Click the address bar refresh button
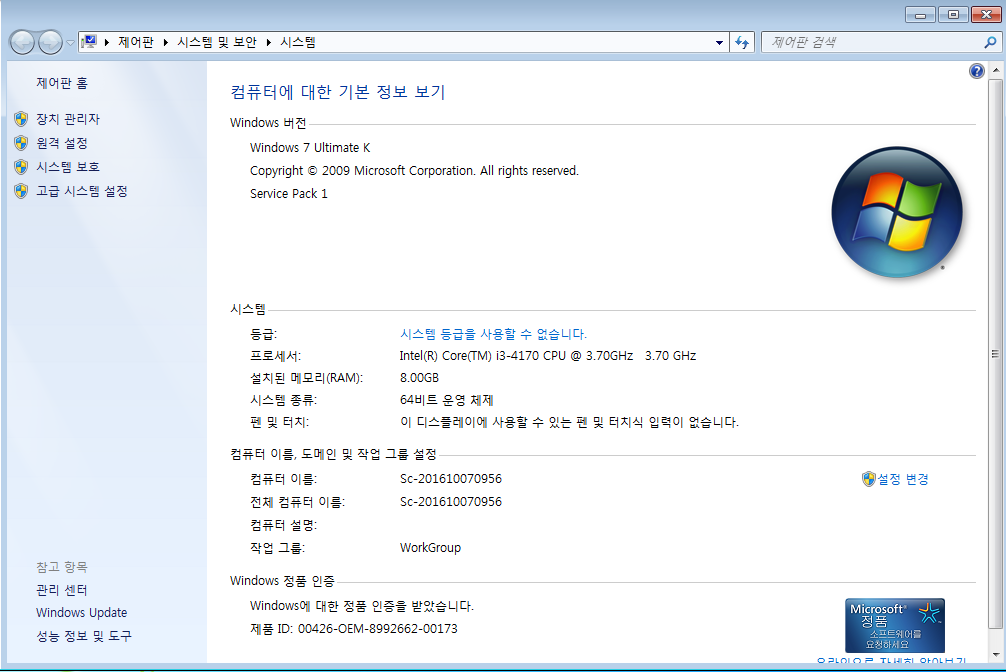This screenshot has width=1007, height=672. click(742, 42)
